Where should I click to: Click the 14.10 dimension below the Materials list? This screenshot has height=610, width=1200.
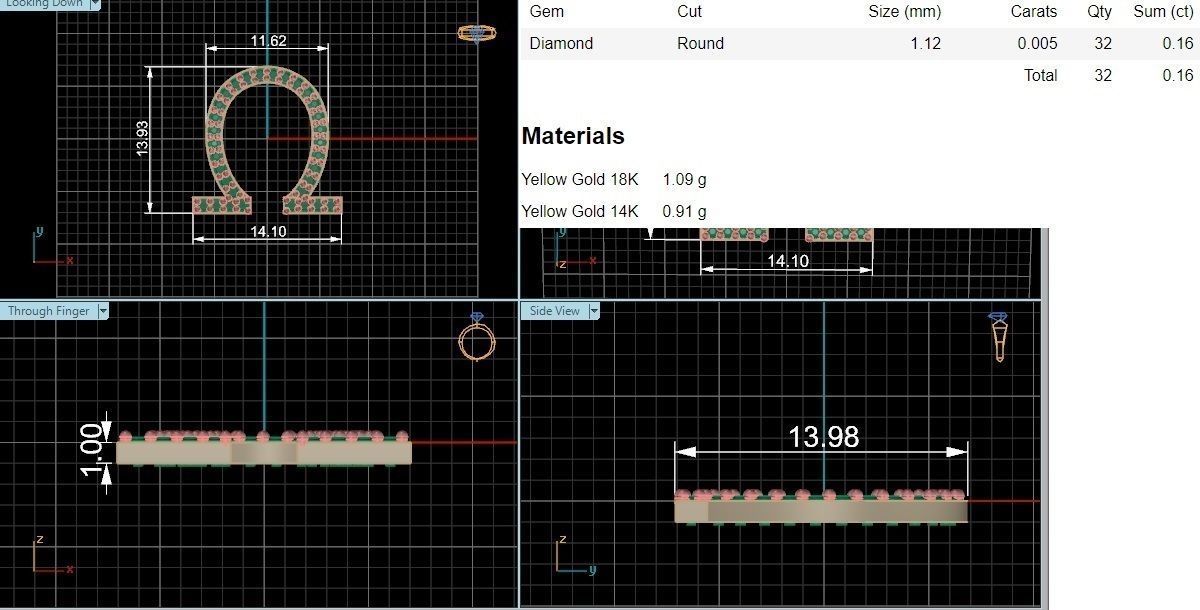(x=788, y=261)
